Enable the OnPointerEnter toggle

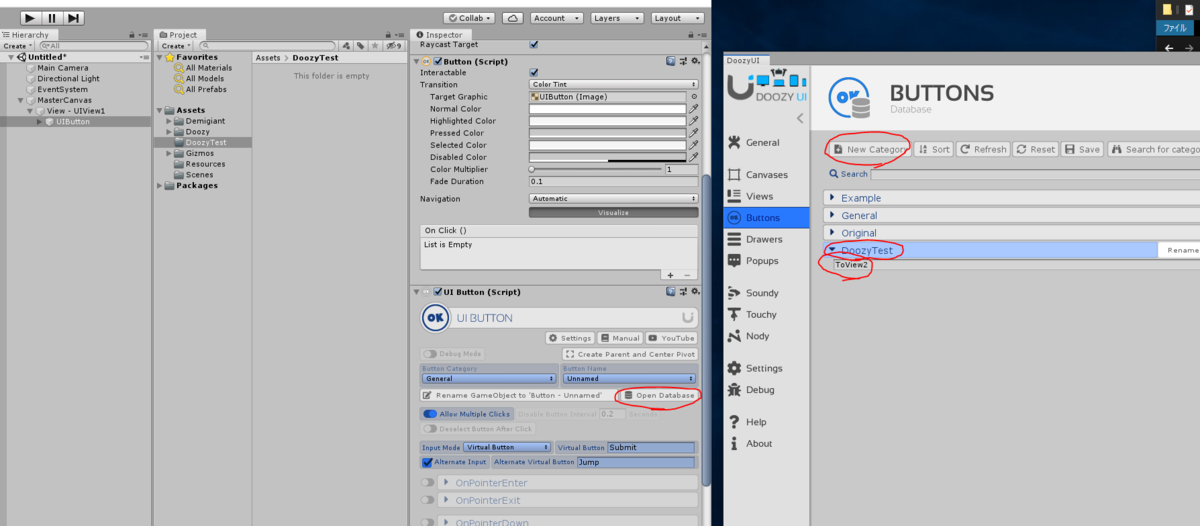428,483
